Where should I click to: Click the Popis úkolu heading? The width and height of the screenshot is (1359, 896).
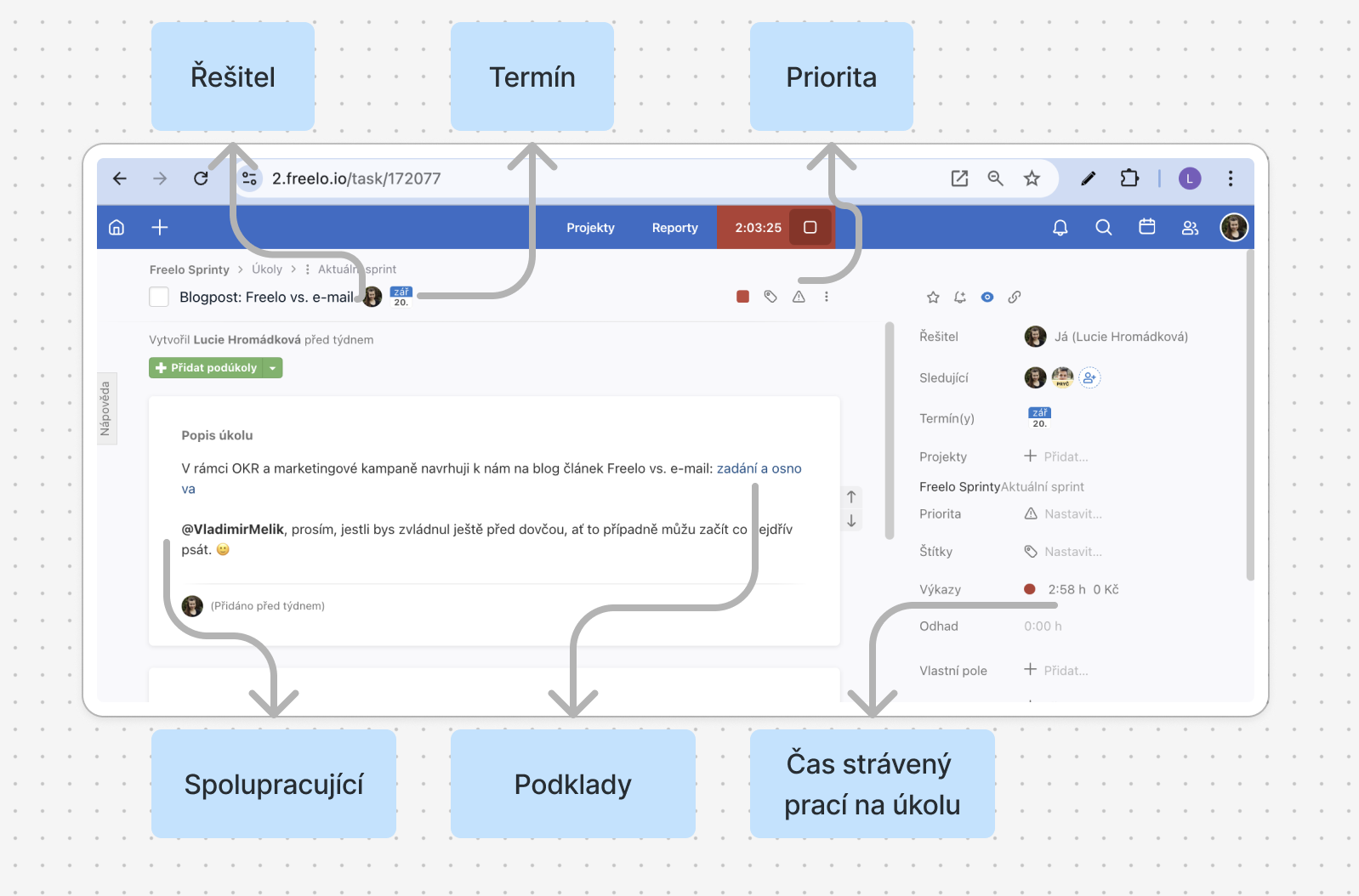pos(217,435)
